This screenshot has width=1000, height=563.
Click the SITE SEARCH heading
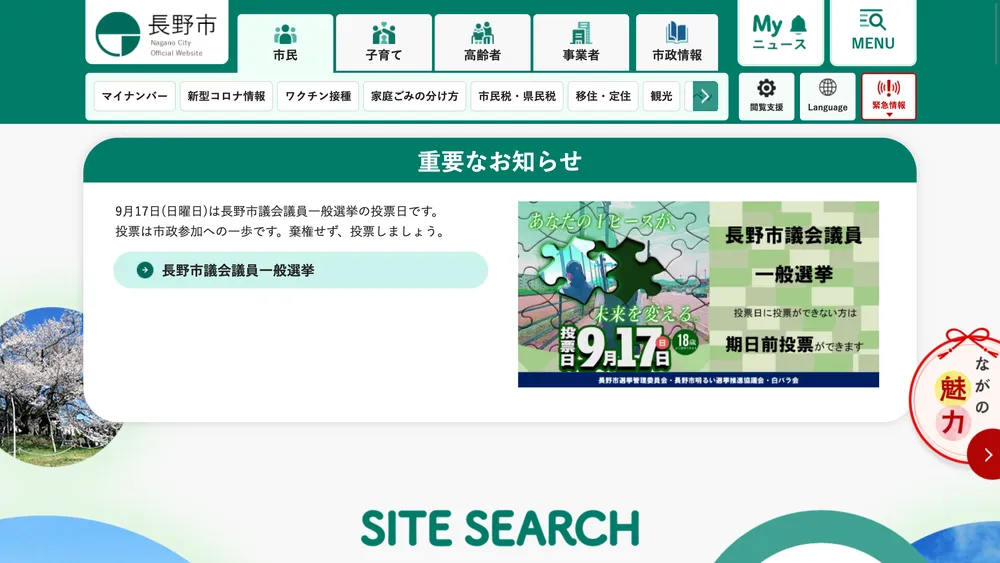tap(500, 528)
